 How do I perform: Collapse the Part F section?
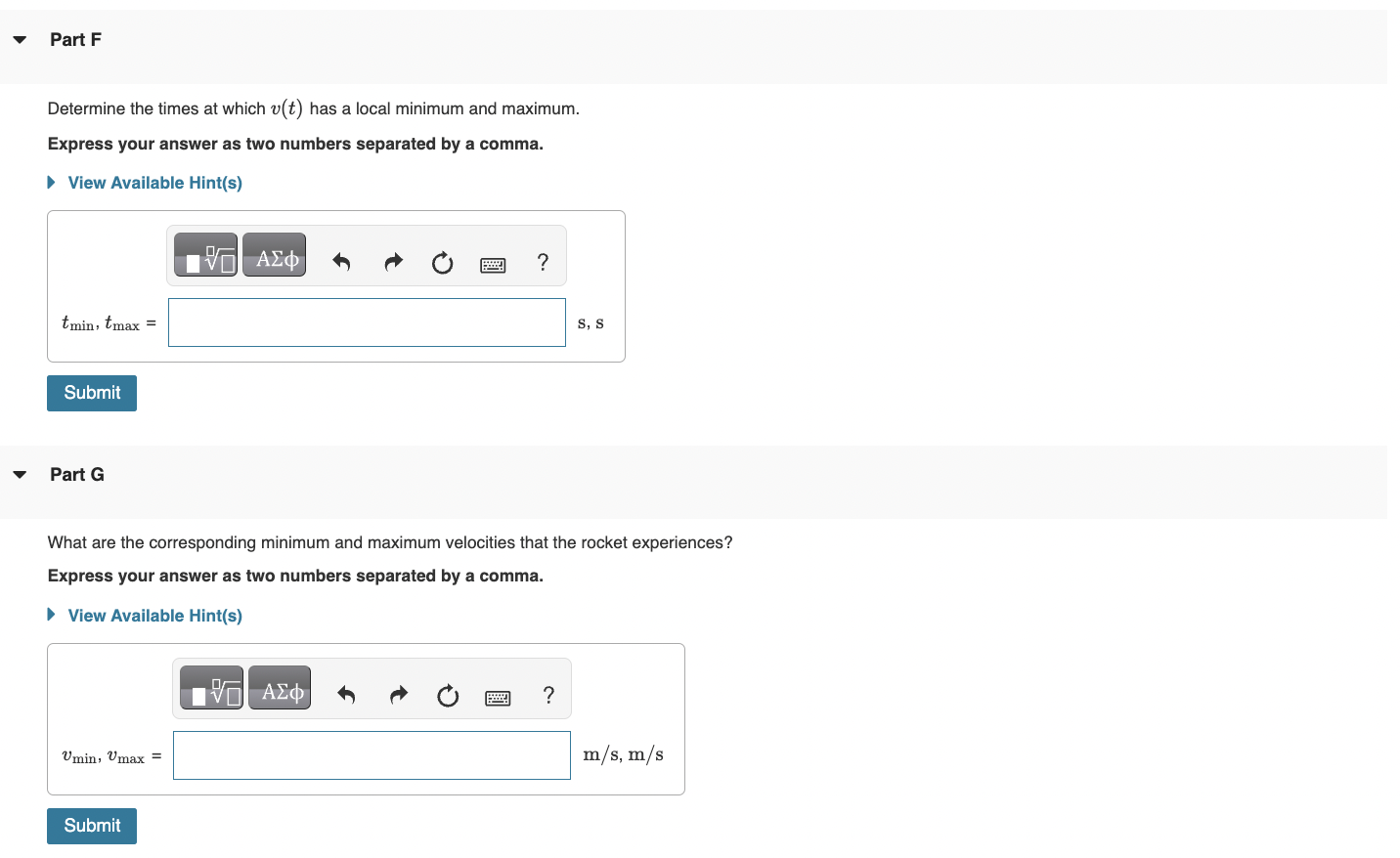coord(19,39)
